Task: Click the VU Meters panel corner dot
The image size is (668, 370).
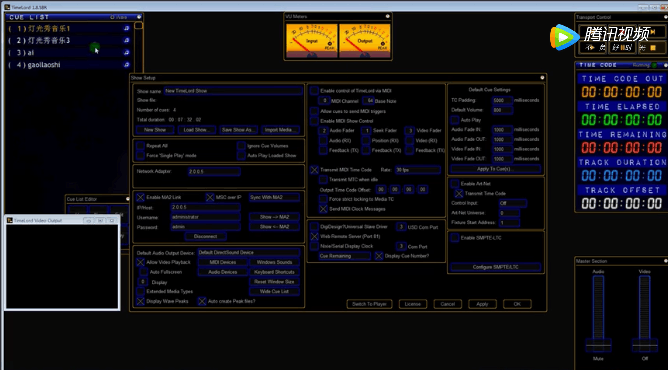Action: point(387,16)
